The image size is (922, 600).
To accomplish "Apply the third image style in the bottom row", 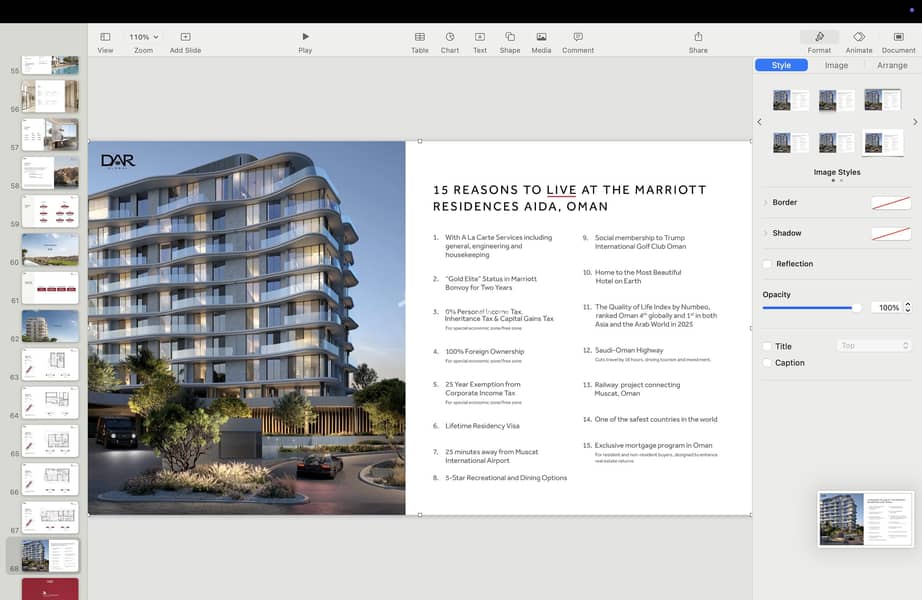I will pyautogui.click(x=883, y=143).
